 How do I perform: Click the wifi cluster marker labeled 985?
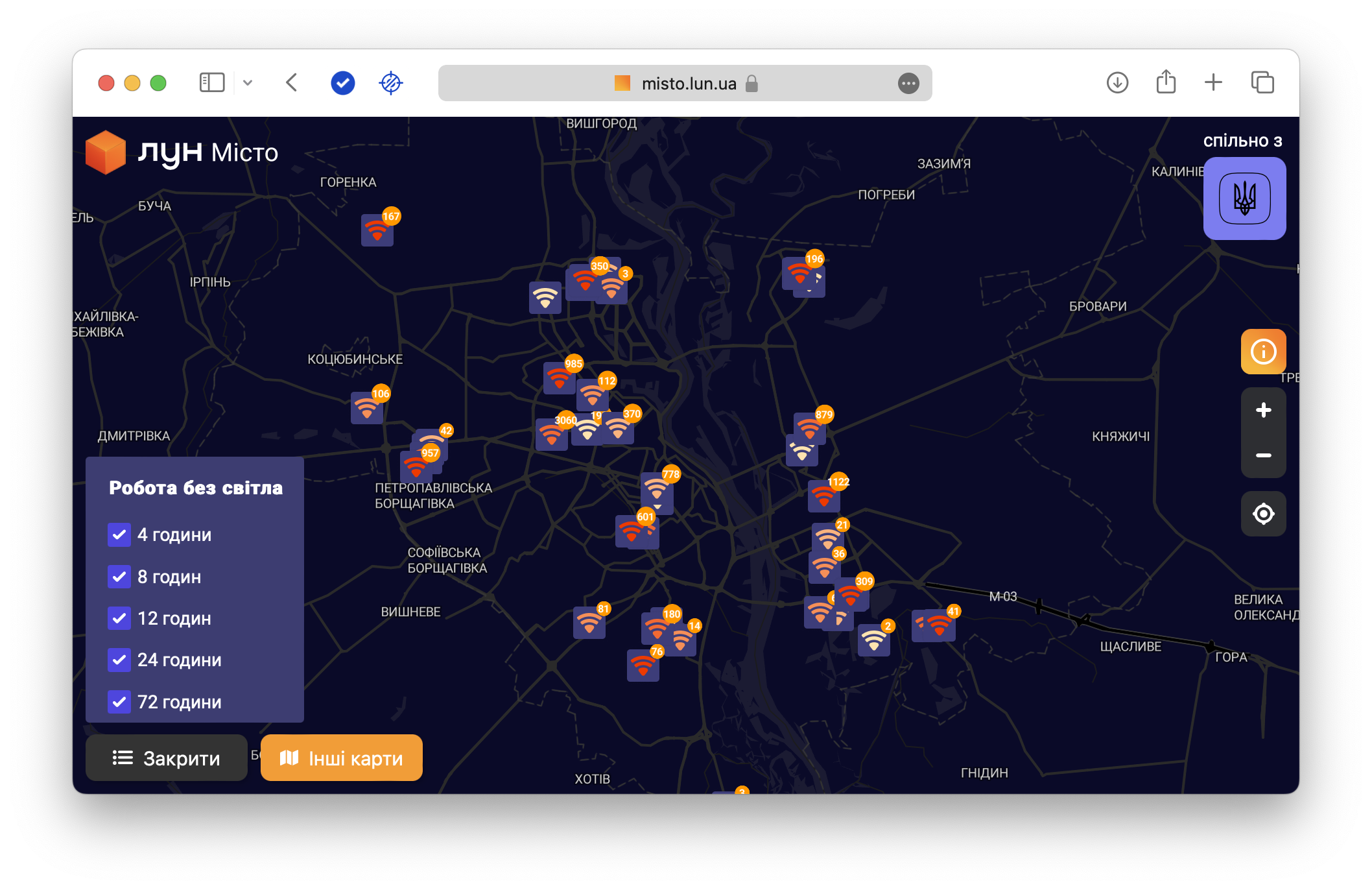click(559, 378)
